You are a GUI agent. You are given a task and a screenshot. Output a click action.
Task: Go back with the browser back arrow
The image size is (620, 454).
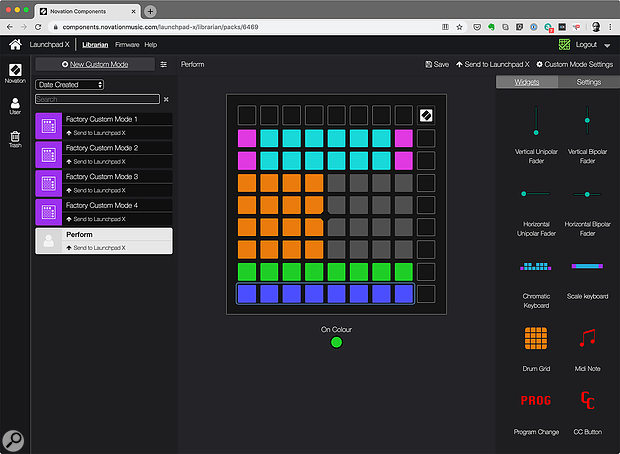[10, 27]
